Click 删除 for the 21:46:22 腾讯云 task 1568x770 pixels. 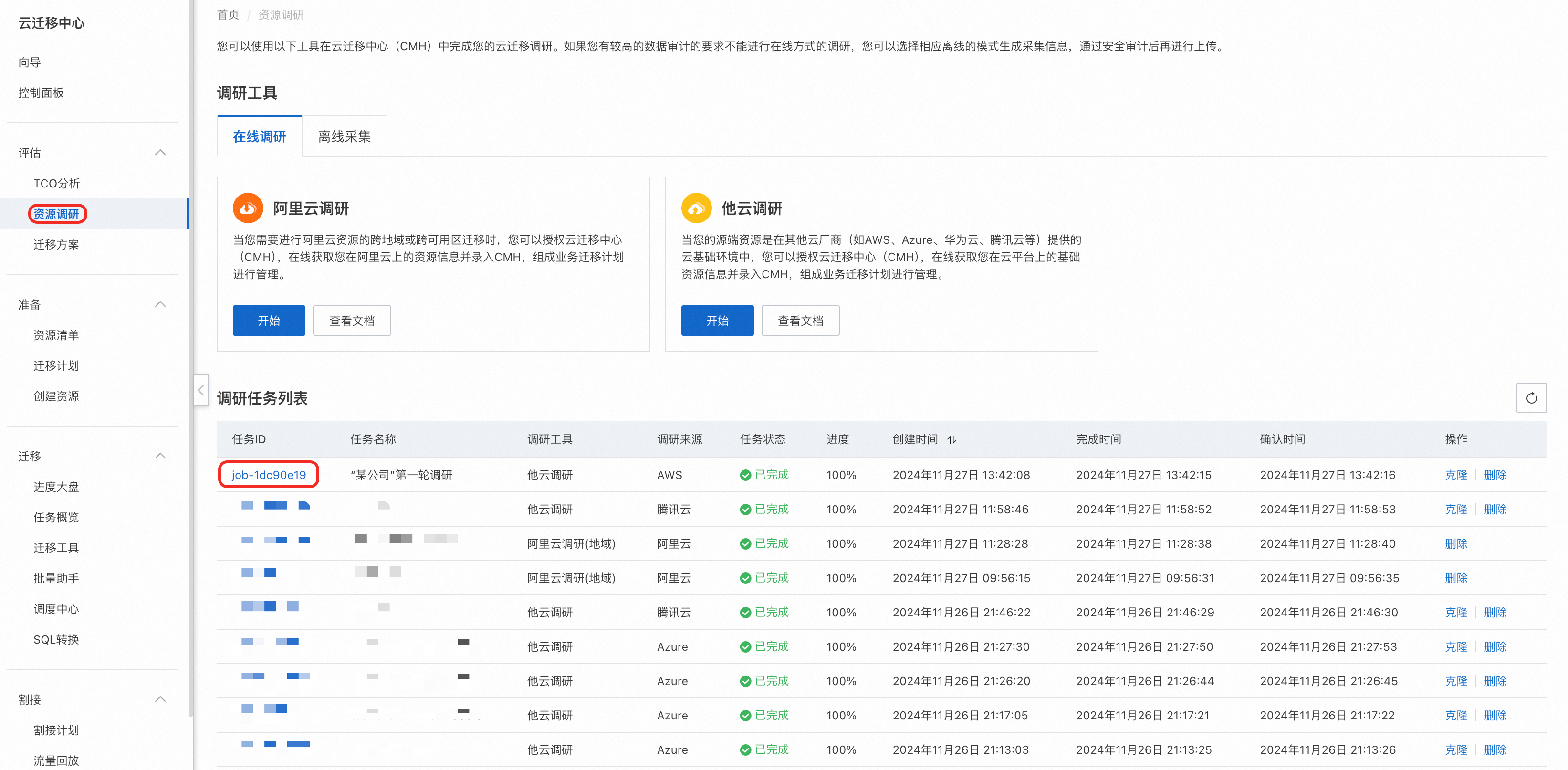pyautogui.click(x=1495, y=613)
